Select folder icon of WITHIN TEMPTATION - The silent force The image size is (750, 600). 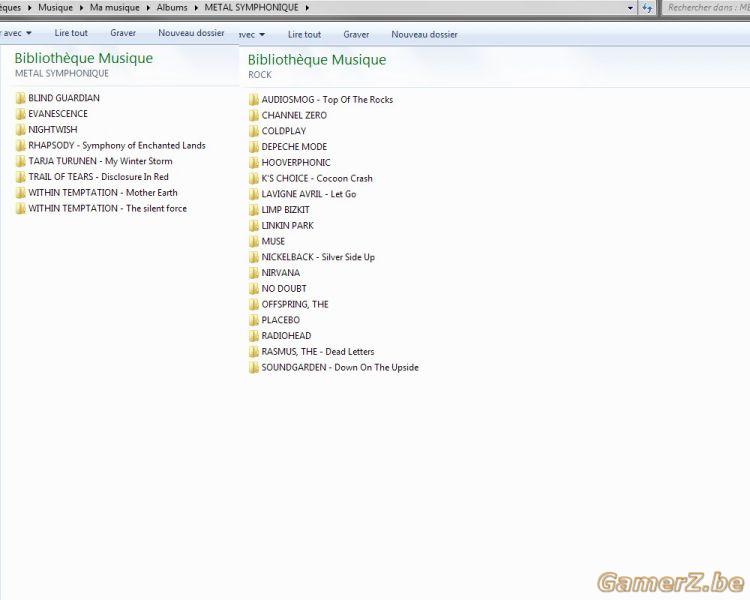pyautogui.click(x=20, y=209)
